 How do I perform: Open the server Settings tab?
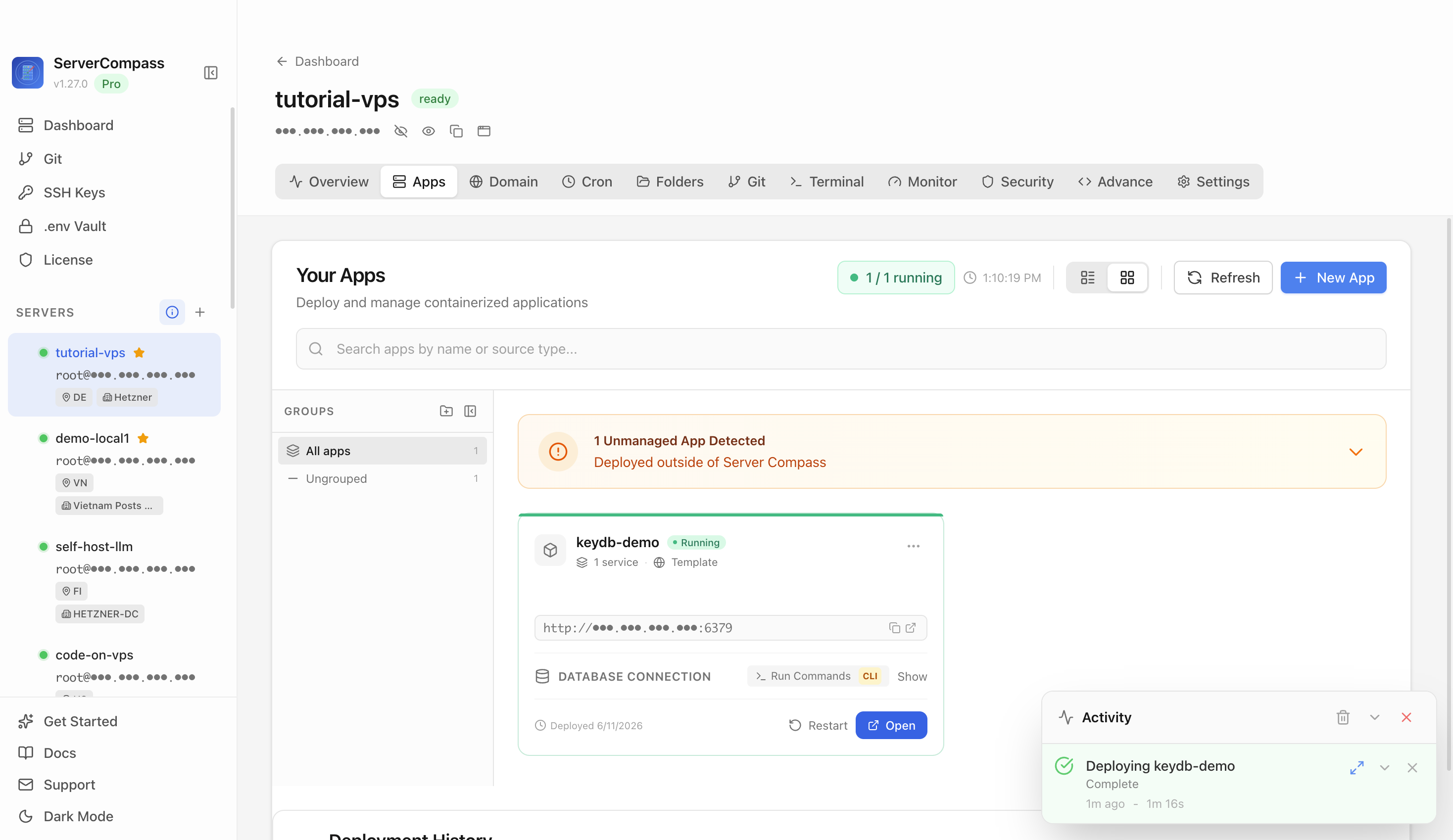(x=1213, y=182)
